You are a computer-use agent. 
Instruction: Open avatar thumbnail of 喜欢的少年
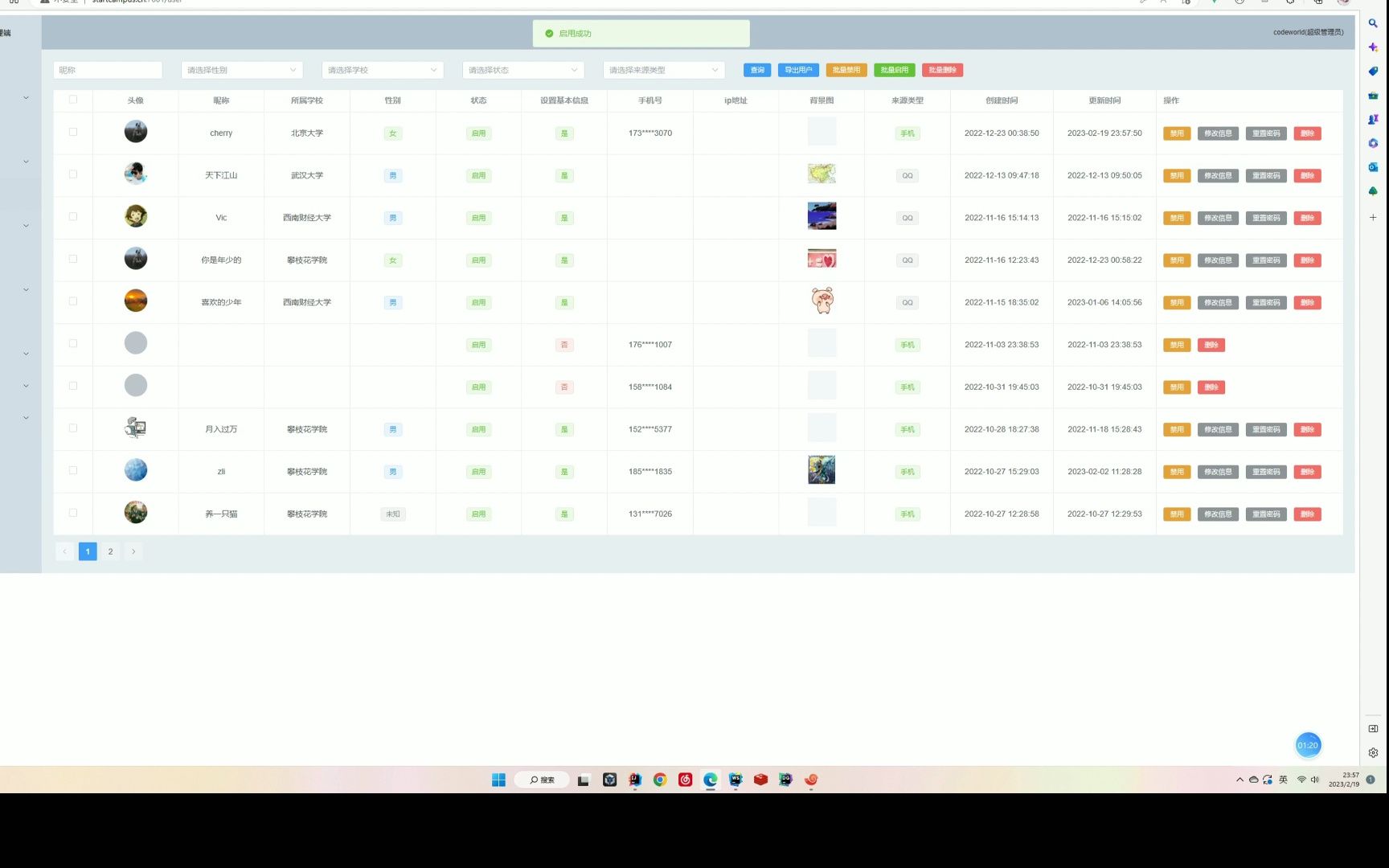point(136,301)
